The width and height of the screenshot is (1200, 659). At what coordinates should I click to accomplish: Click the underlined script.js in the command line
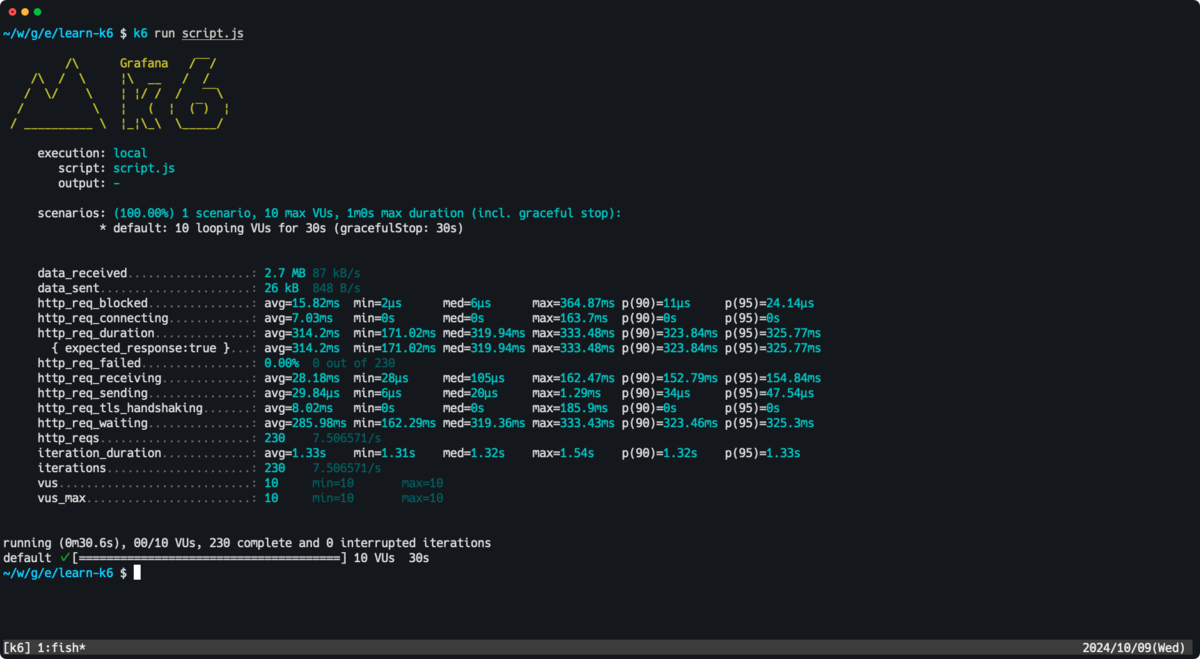coord(213,33)
